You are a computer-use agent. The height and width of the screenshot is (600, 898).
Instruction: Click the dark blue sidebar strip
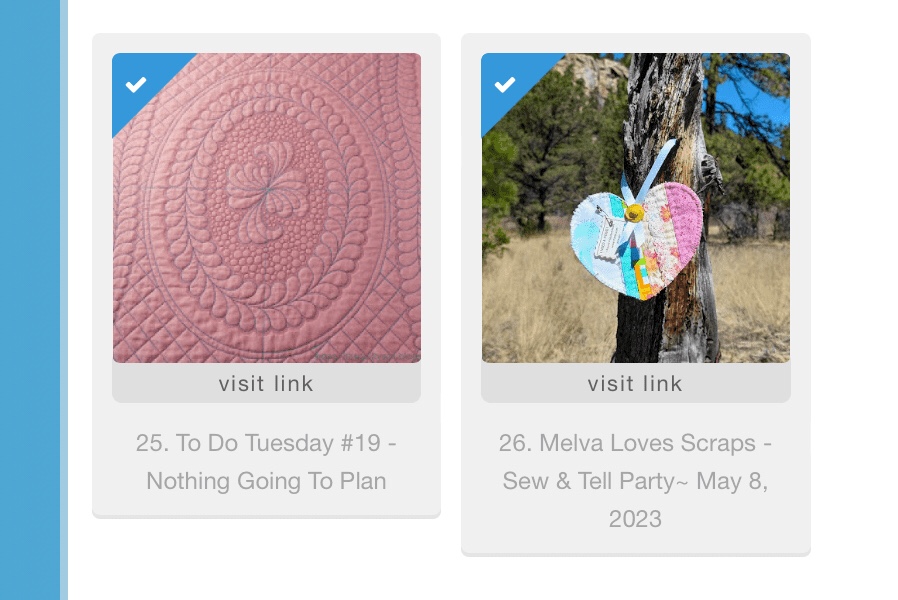[30, 300]
